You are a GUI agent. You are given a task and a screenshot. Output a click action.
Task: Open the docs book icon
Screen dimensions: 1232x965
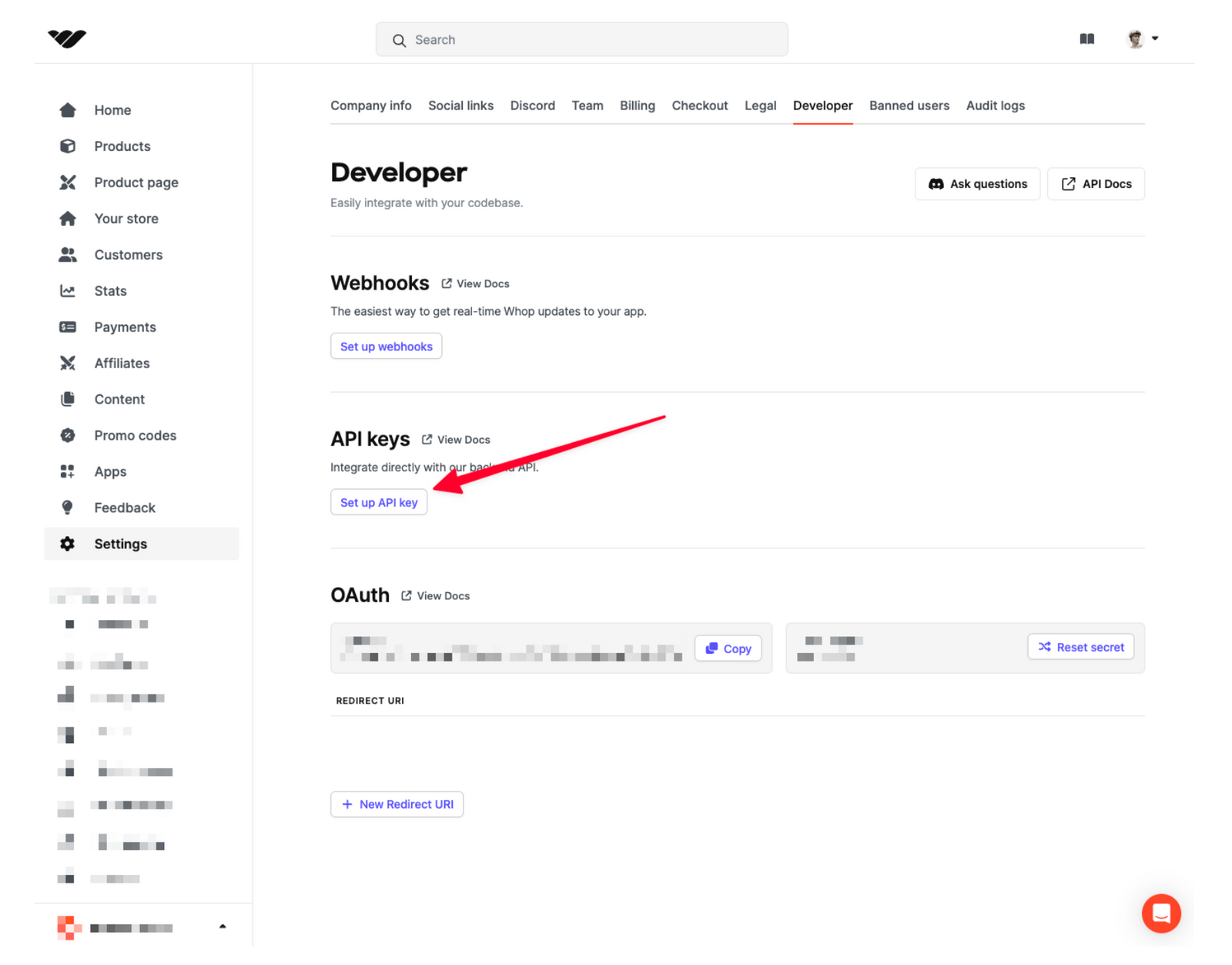1086,39
